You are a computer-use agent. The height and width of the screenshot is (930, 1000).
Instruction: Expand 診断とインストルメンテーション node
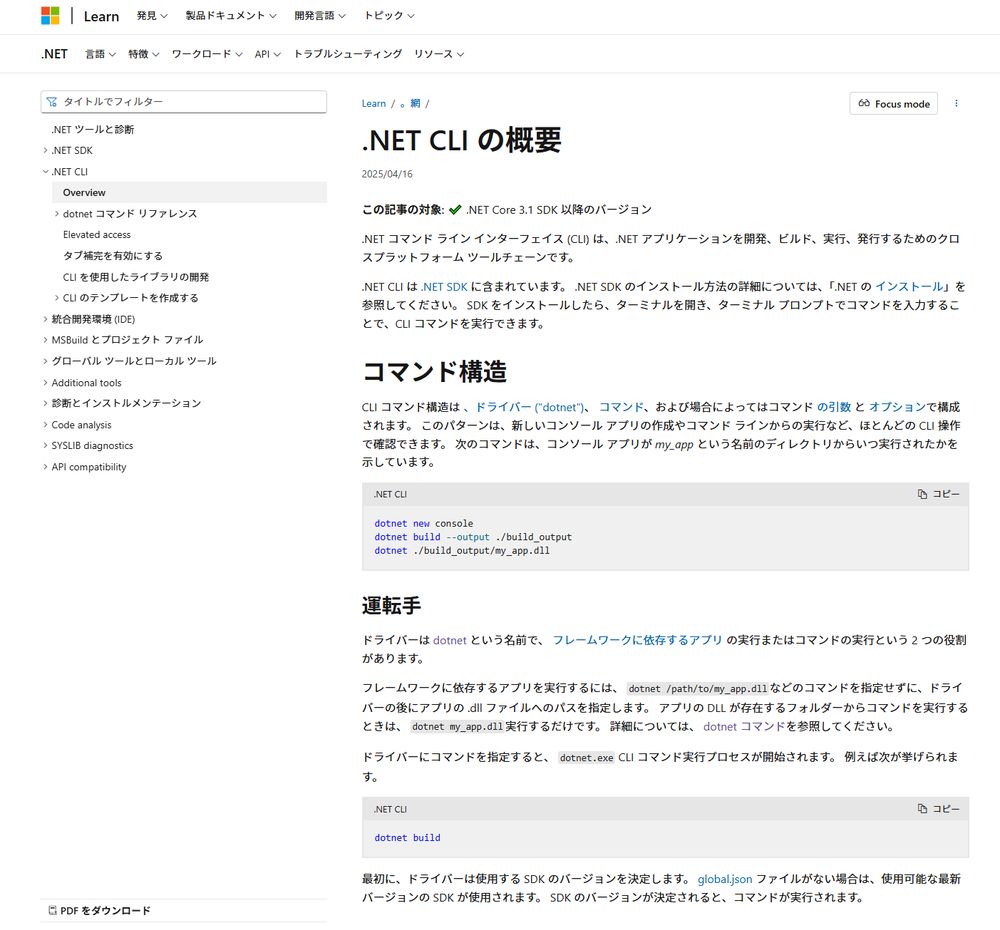point(45,403)
